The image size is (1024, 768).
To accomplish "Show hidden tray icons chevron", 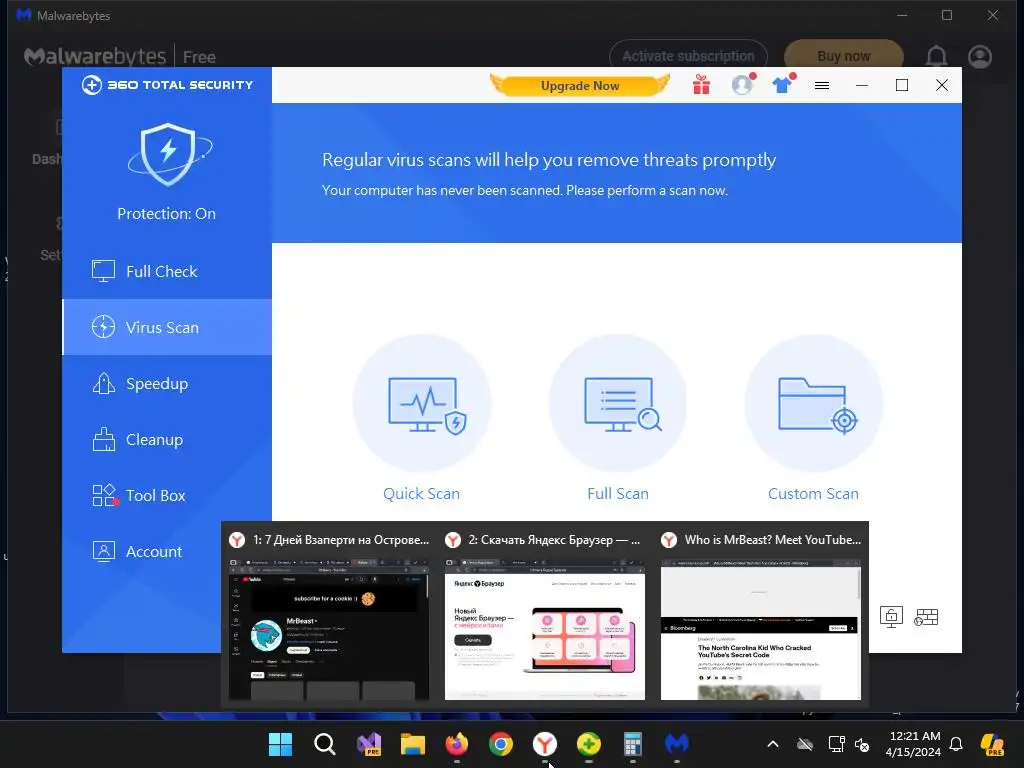I will (x=773, y=744).
